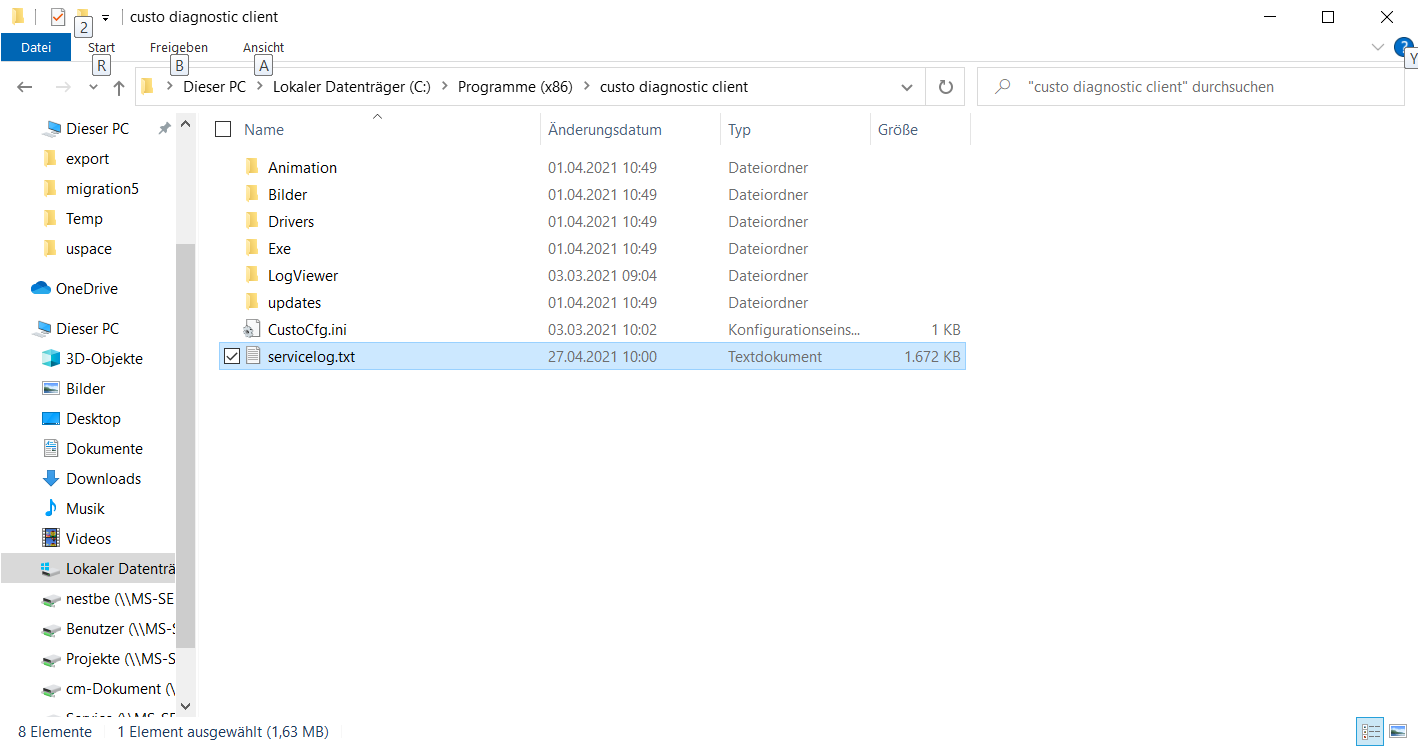The height and width of the screenshot is (747, 1418).
Task: Click 'Programme (x86)' breadcrumb
Action: click(515, 87)
